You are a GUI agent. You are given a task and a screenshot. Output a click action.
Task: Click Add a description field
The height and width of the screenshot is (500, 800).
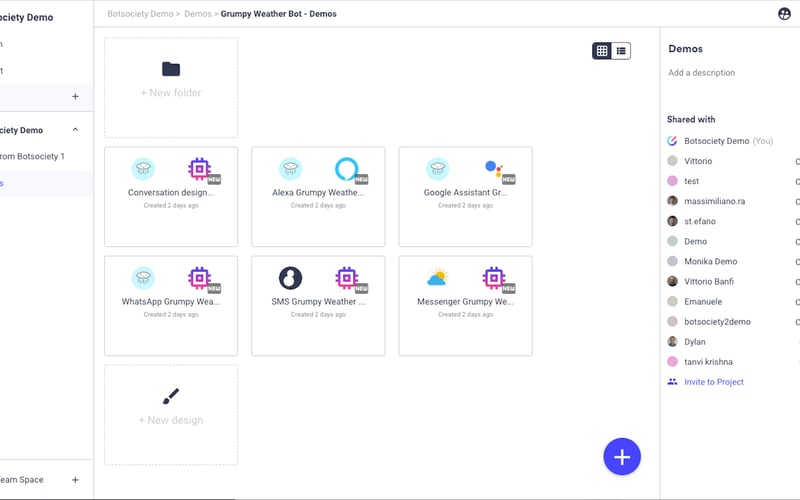coord(702,72)
